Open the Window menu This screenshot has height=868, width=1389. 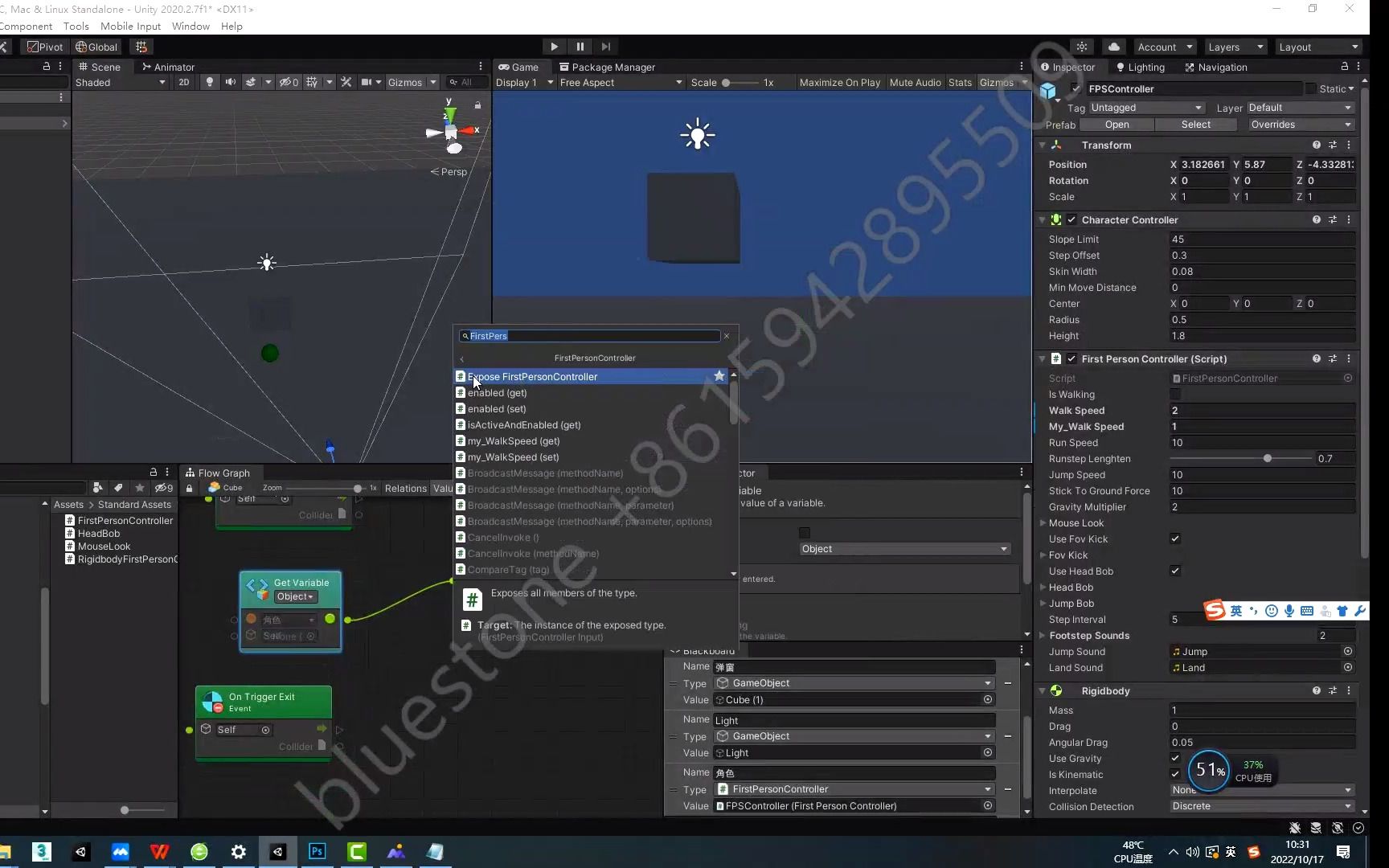click(191, 26)
